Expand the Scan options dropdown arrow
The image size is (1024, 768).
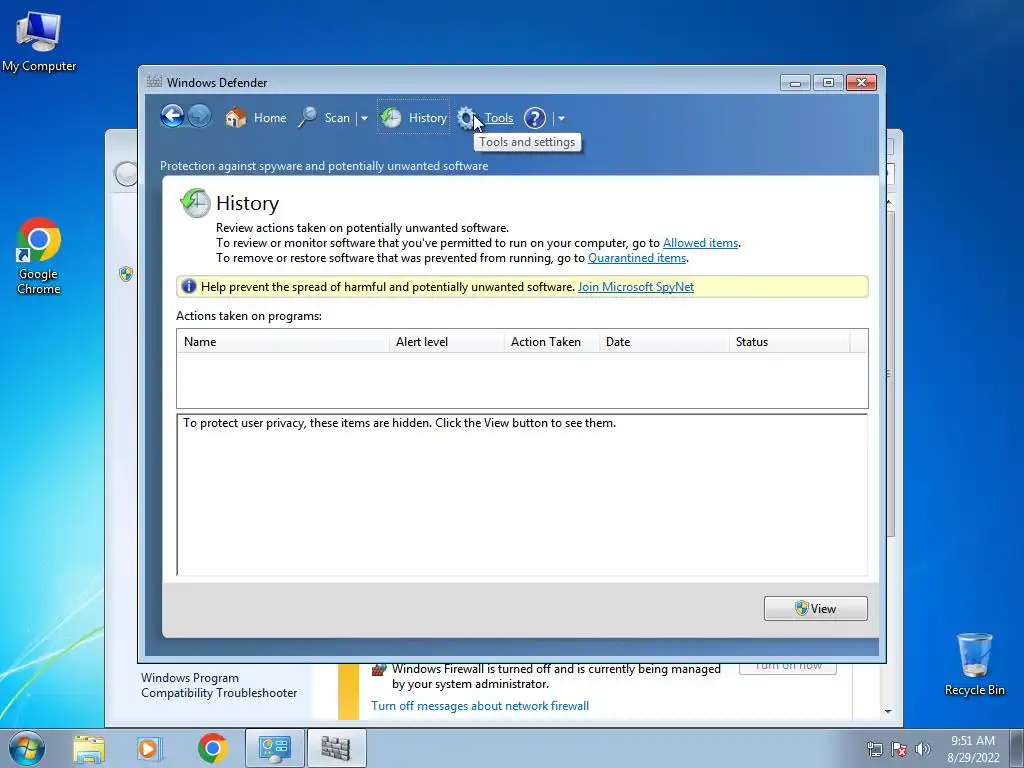(364, 119)
